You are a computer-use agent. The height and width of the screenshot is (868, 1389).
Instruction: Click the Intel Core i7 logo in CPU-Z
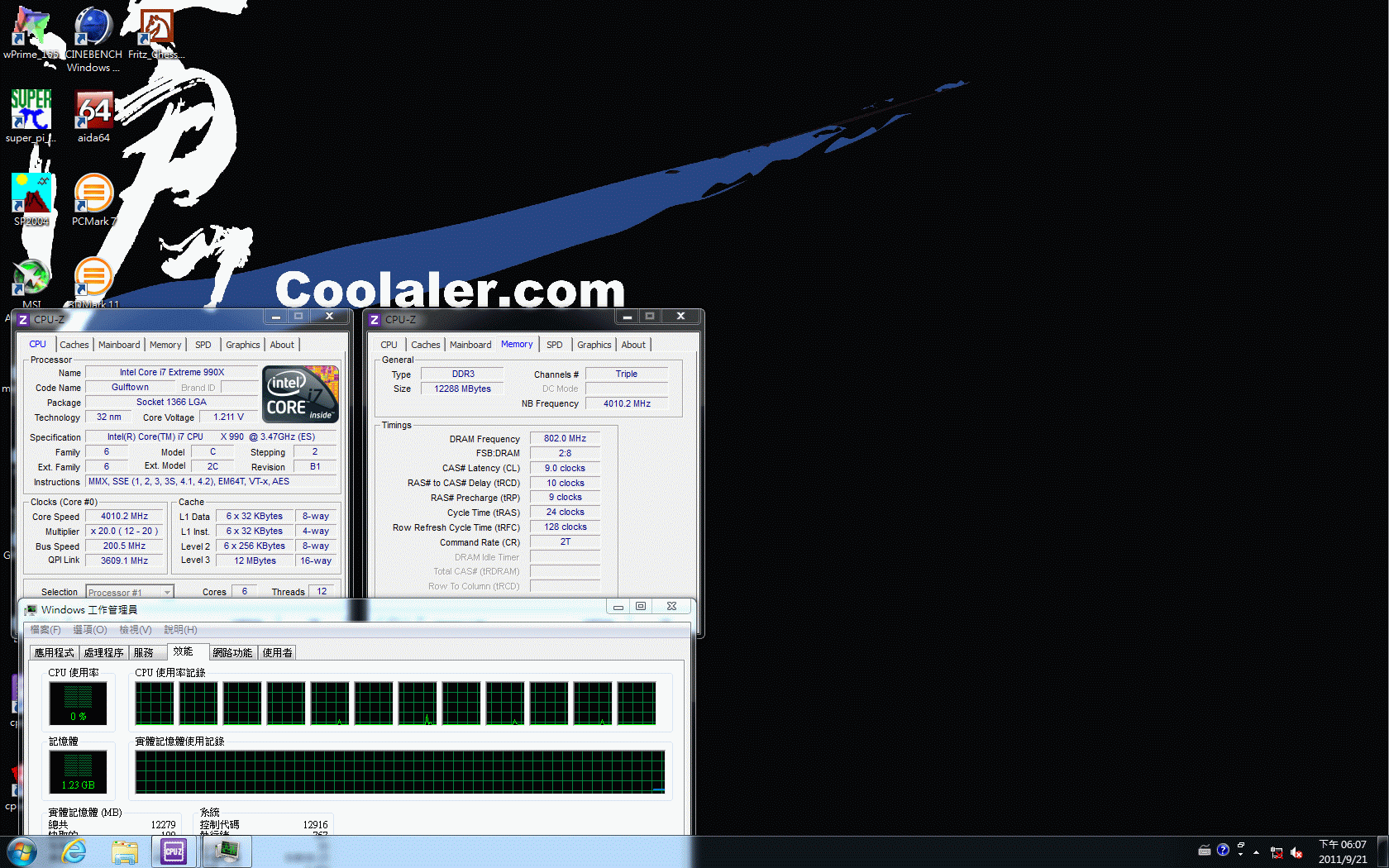300,394
